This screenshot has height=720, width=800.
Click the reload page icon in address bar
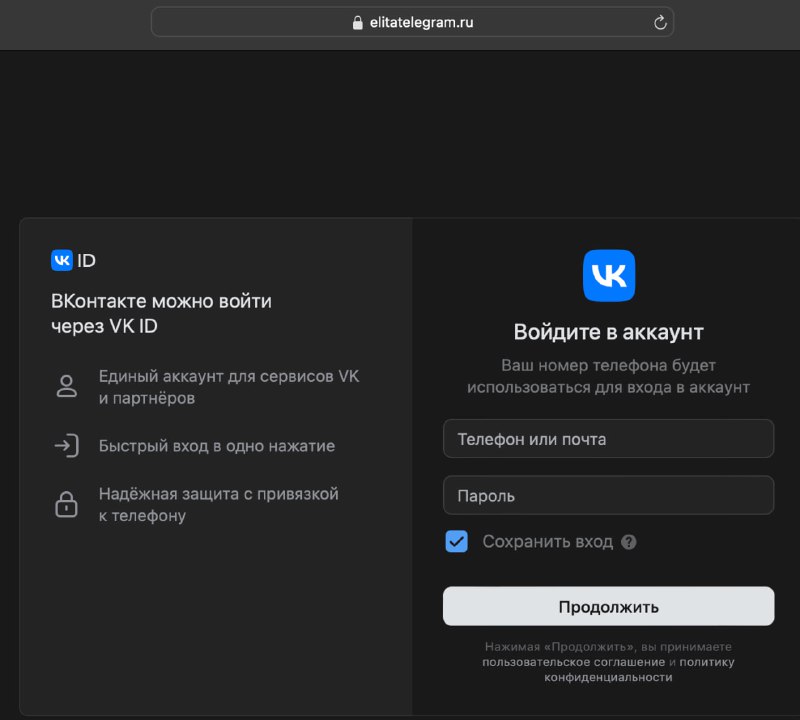coord(660,22)
